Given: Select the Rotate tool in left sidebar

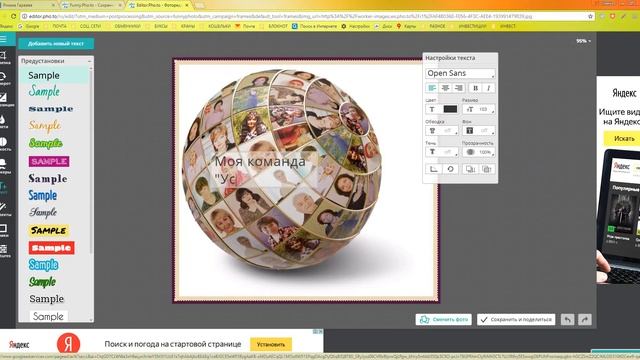Looking at the screenshot, I should coord(4,78).
